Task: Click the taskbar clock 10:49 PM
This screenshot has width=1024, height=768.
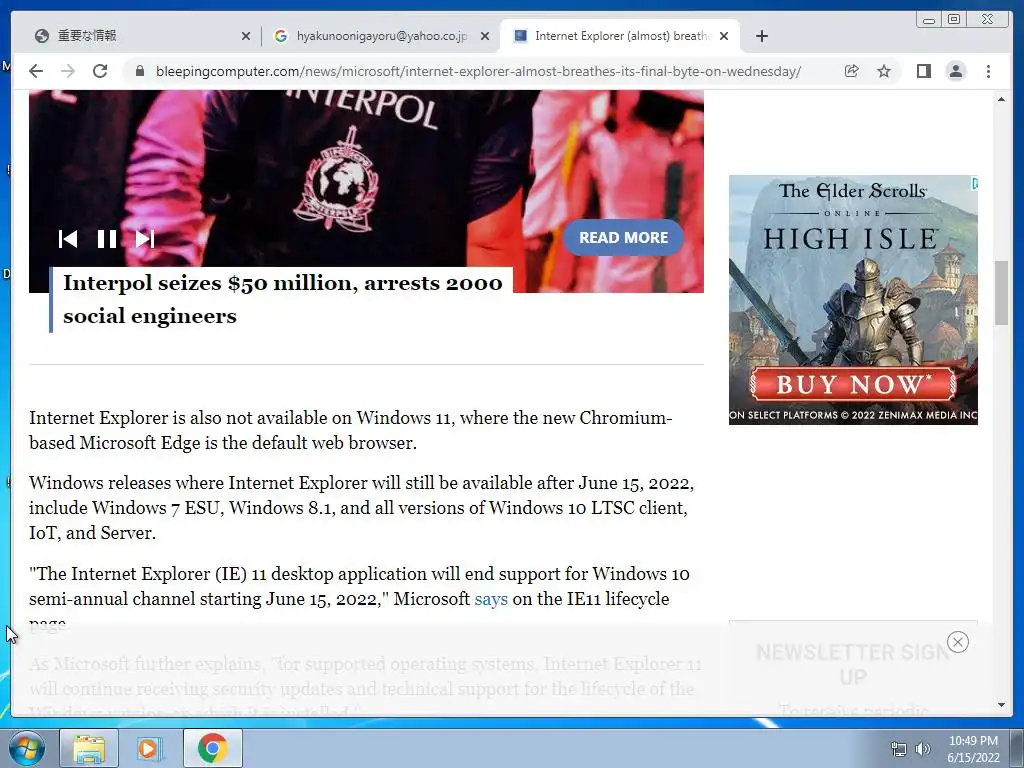Action: [973, 749]
